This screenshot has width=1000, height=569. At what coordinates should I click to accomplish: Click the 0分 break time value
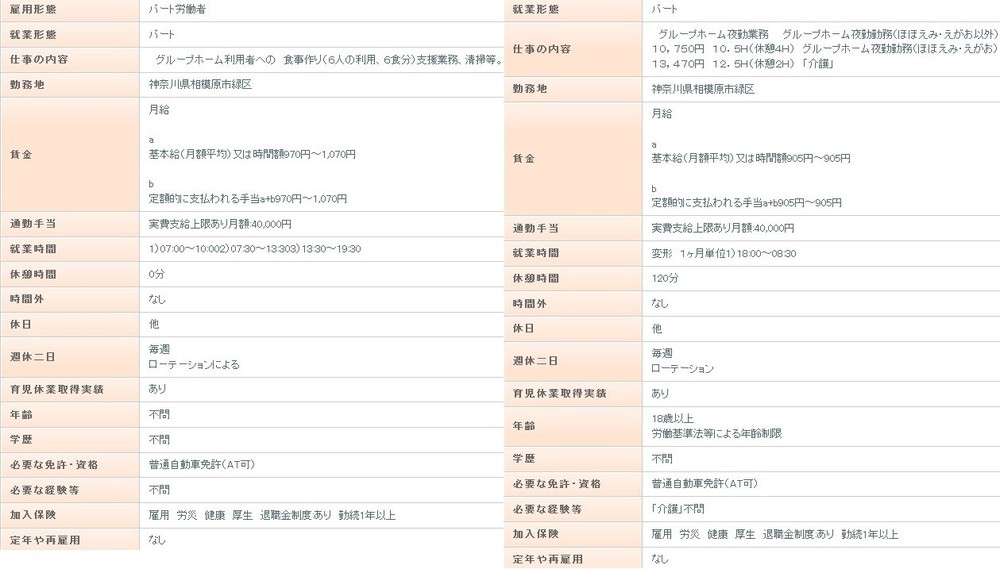click(156, 274)
